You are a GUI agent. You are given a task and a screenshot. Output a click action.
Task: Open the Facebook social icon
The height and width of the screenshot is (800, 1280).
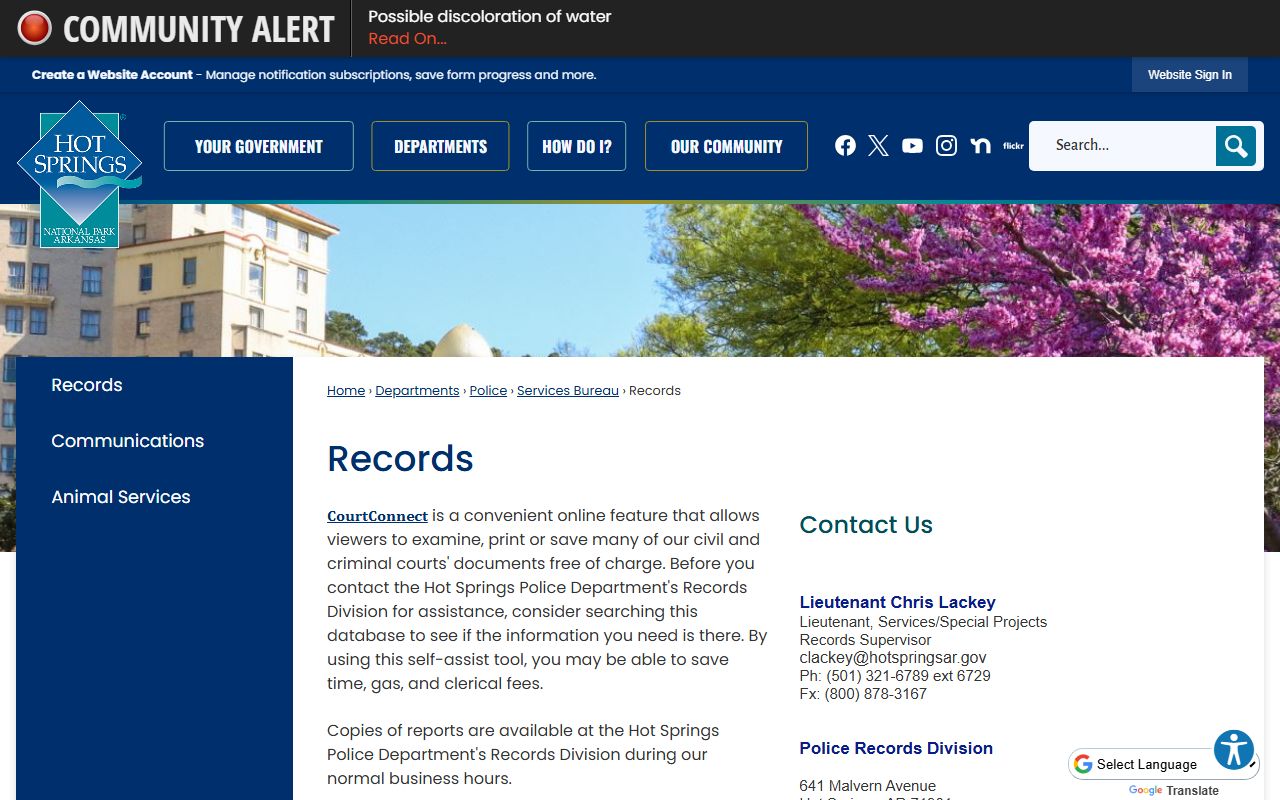(845, 146)
